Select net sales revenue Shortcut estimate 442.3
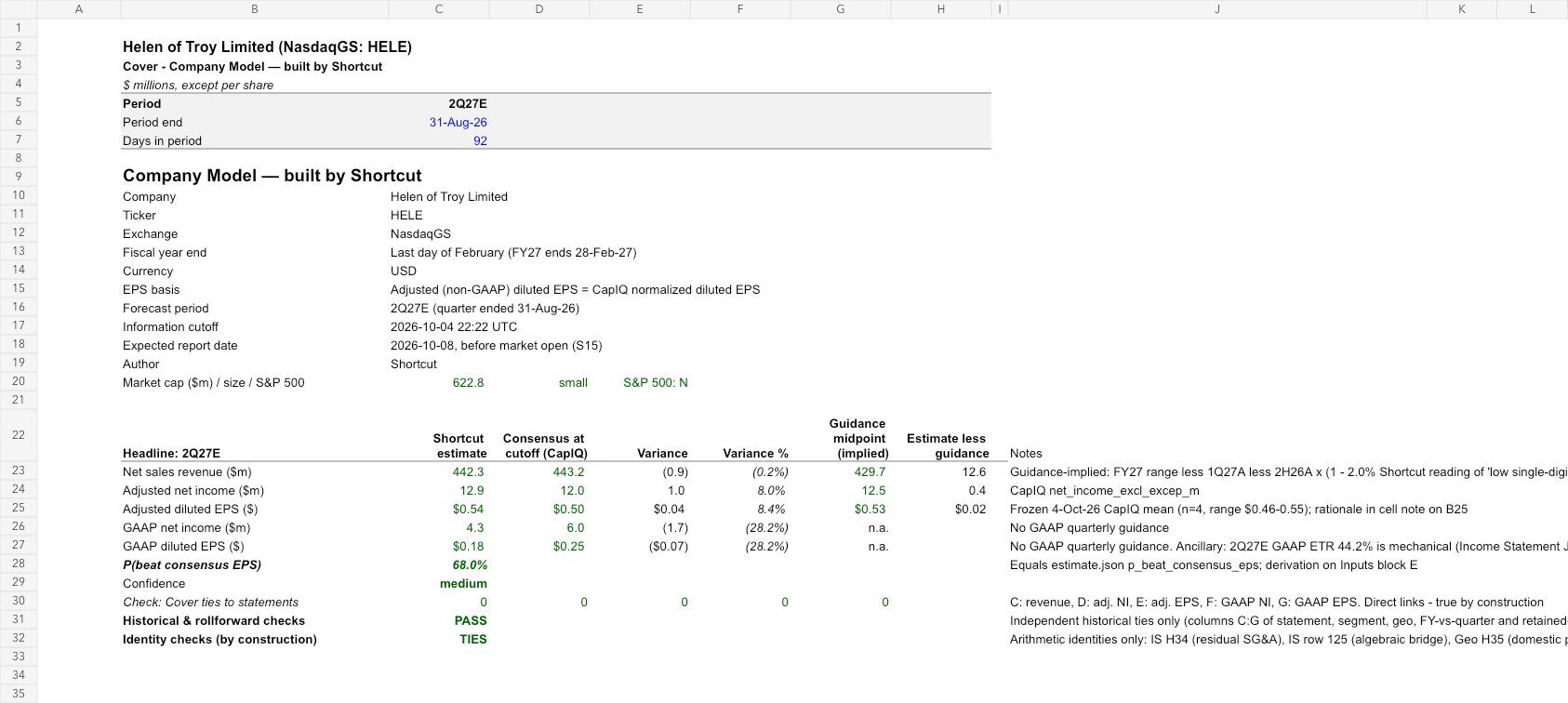Screen dimensions: 1568x703 468,471
